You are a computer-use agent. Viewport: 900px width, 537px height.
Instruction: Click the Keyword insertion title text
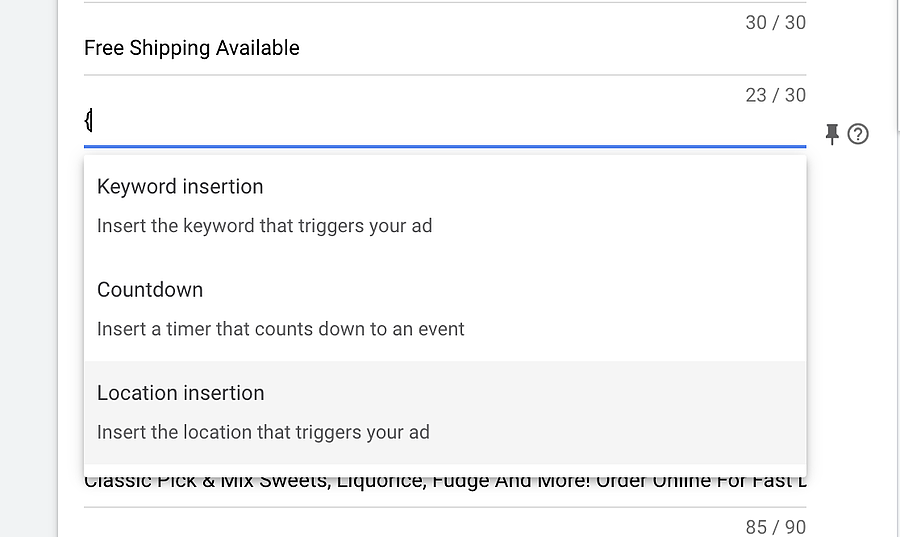click(180, 186)
